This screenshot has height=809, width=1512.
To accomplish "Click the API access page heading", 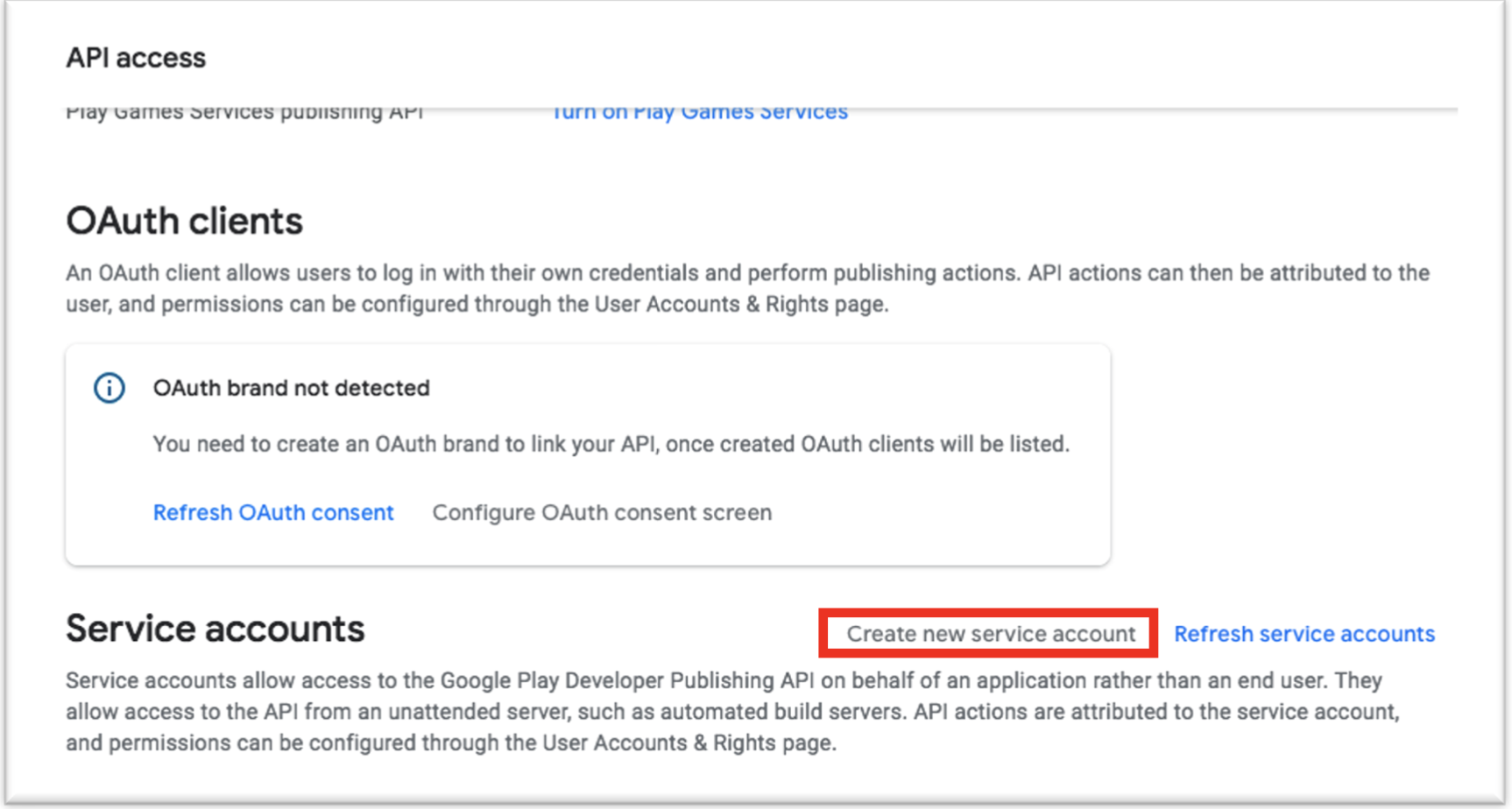I will coord(136,58).
